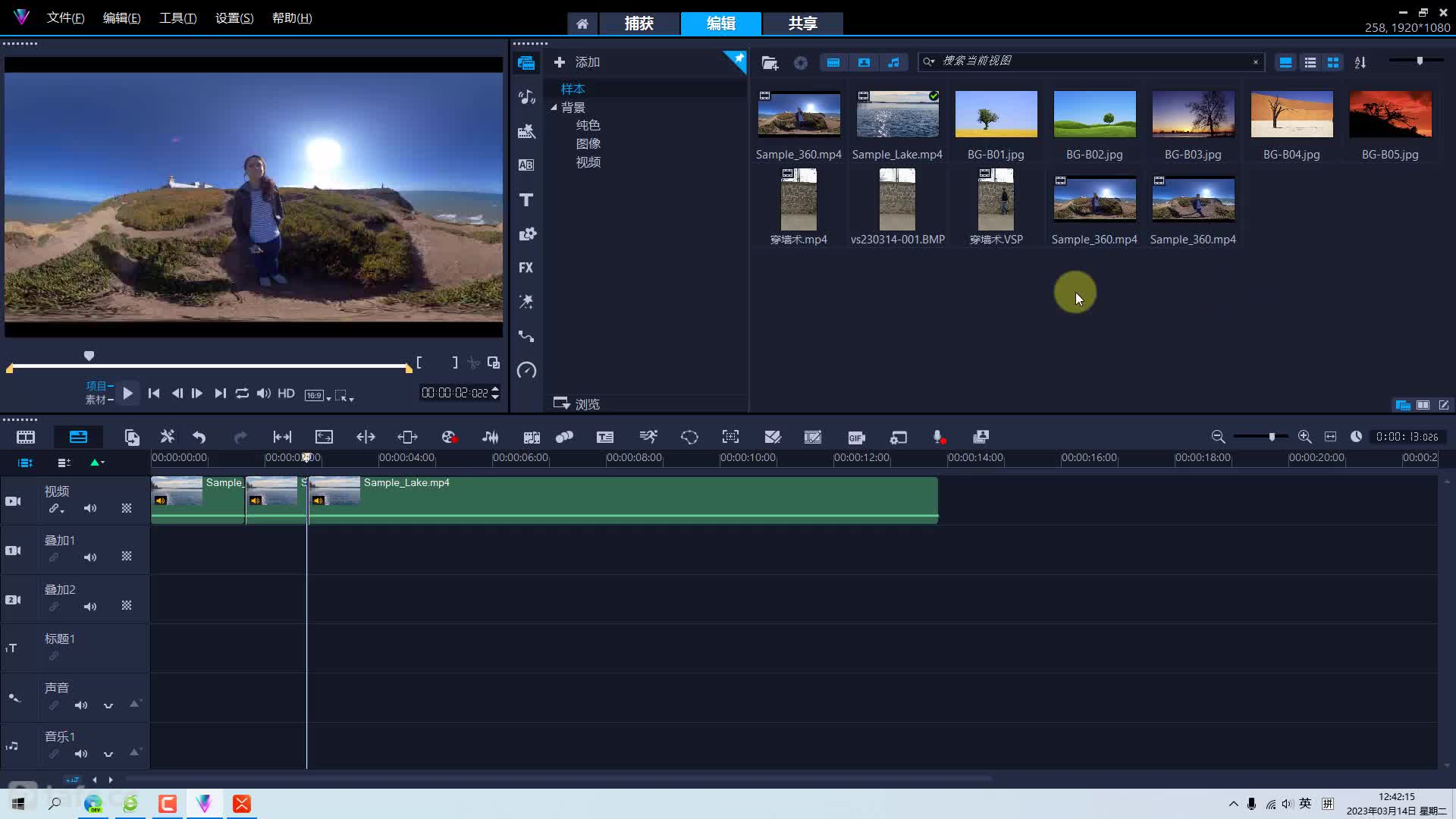Viewport: 1456px width, 819px height.
Task: Open the GIF creator tool
Action: coord(856,437)
